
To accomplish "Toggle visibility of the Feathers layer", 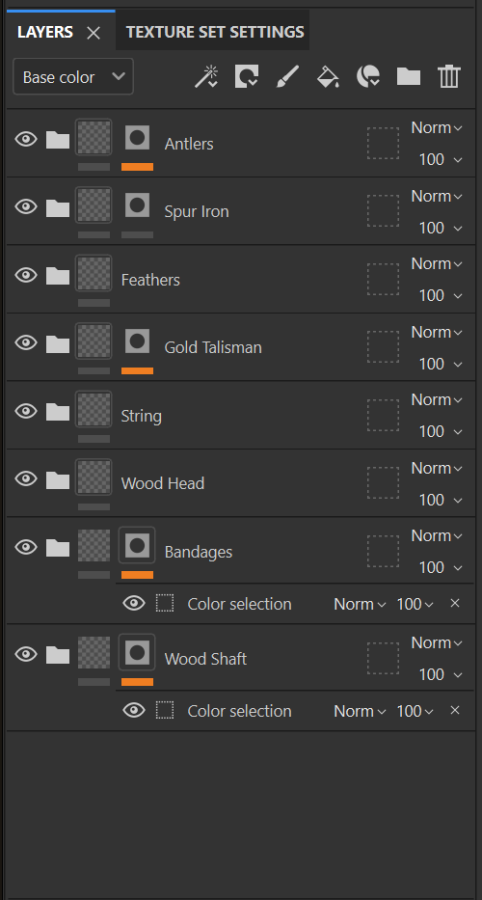I will click(26, 275).
